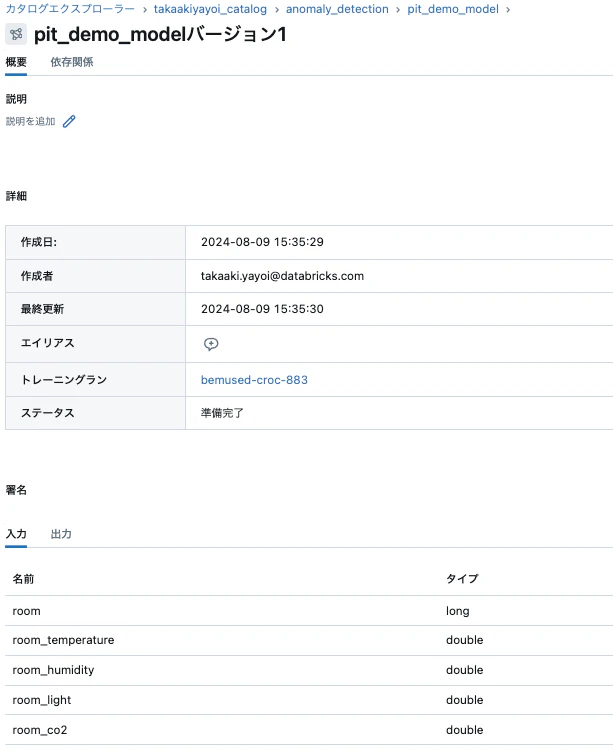Image resolution: width=613 pixels, height=751 pixels.
Task: Click the double type of room_temperature
Action: (x=465, y=640)
